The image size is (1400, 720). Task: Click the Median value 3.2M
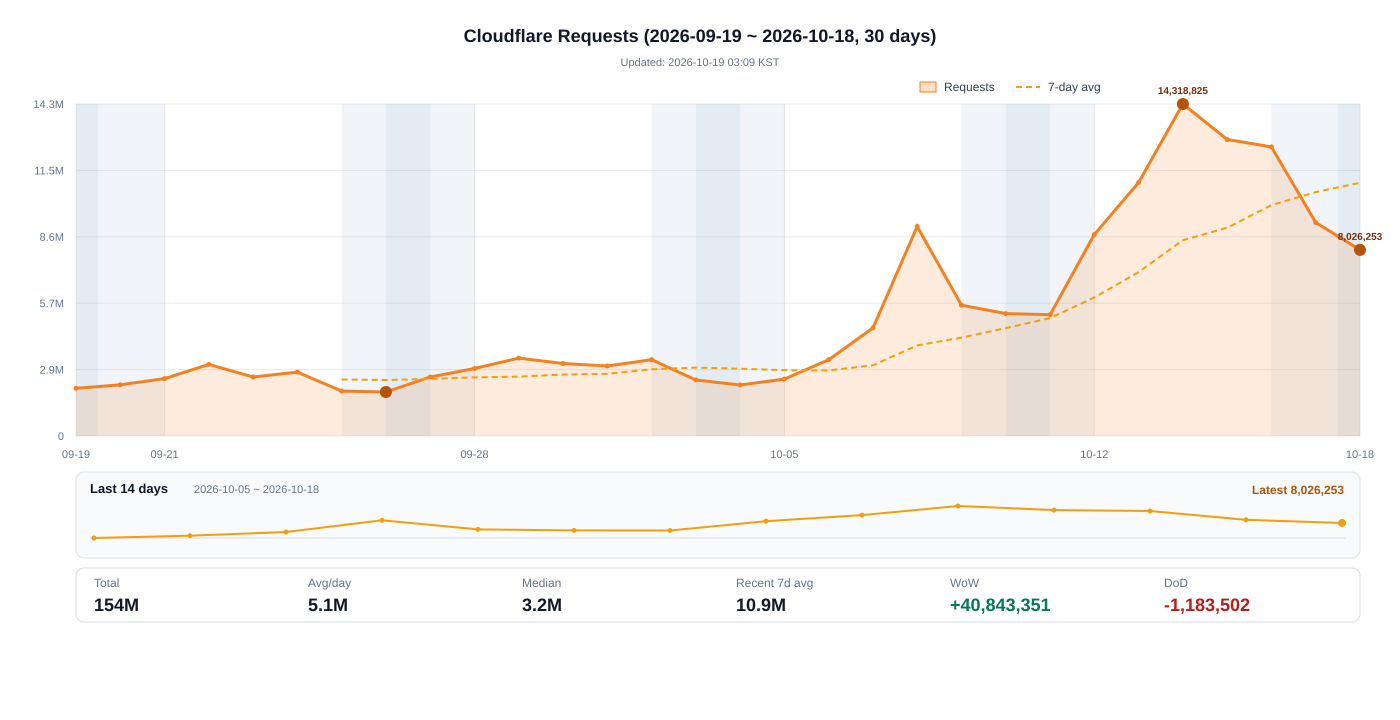[542, 605]
